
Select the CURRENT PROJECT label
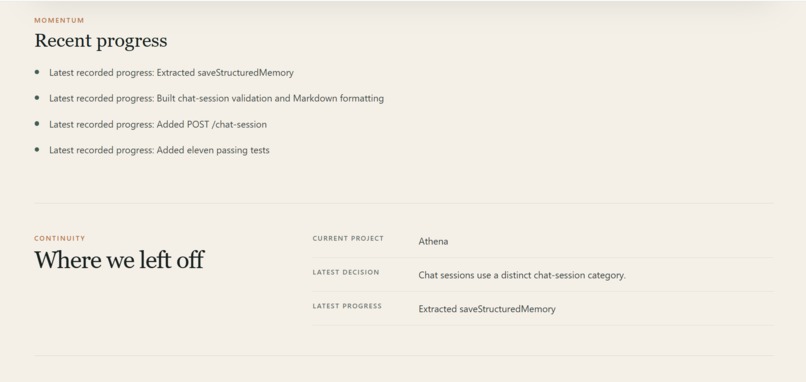coord(348,239)
